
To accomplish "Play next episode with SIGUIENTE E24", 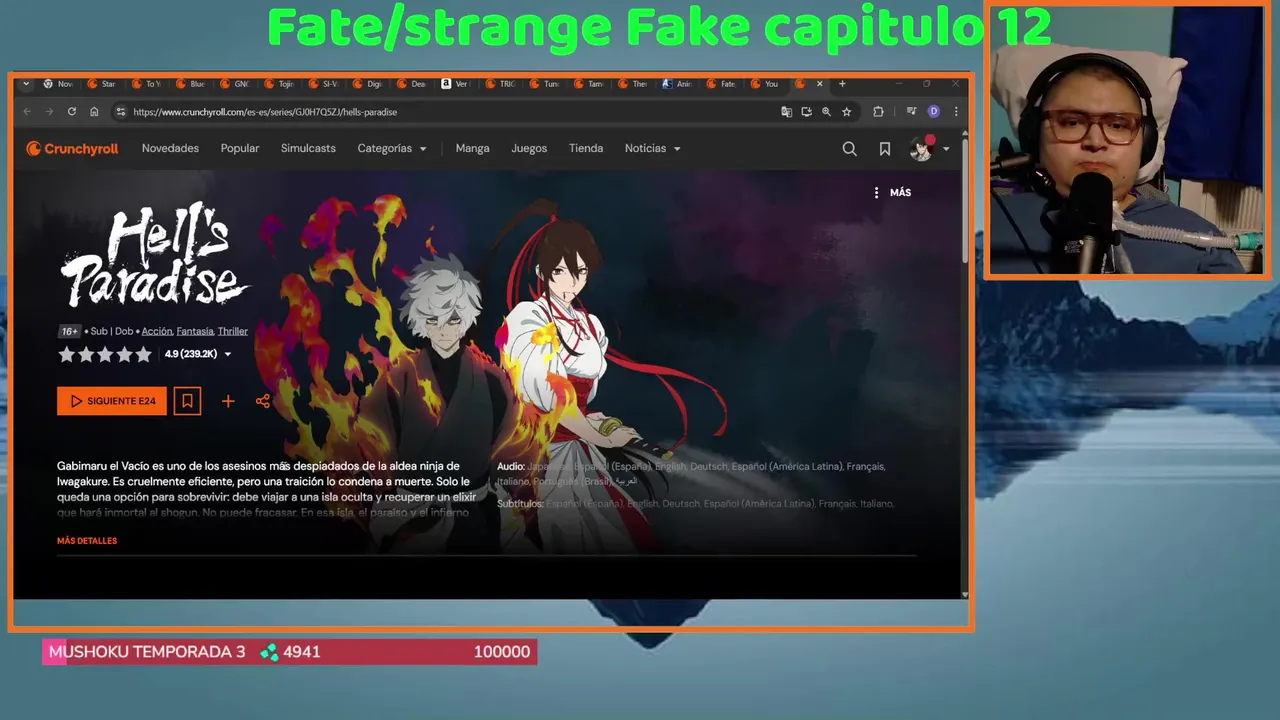I will (112, 401).
